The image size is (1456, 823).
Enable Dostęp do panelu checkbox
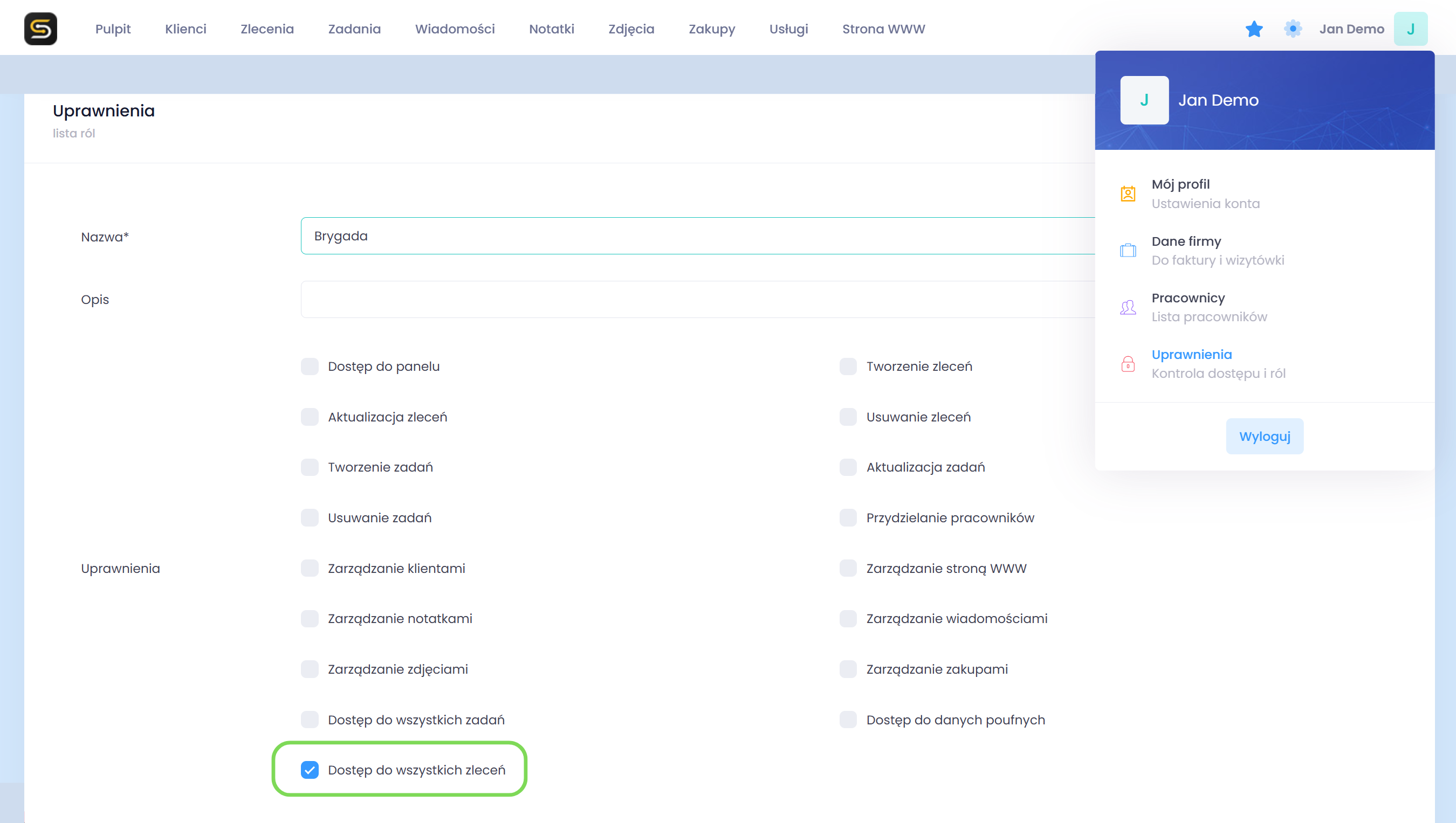tap(310, 366)
